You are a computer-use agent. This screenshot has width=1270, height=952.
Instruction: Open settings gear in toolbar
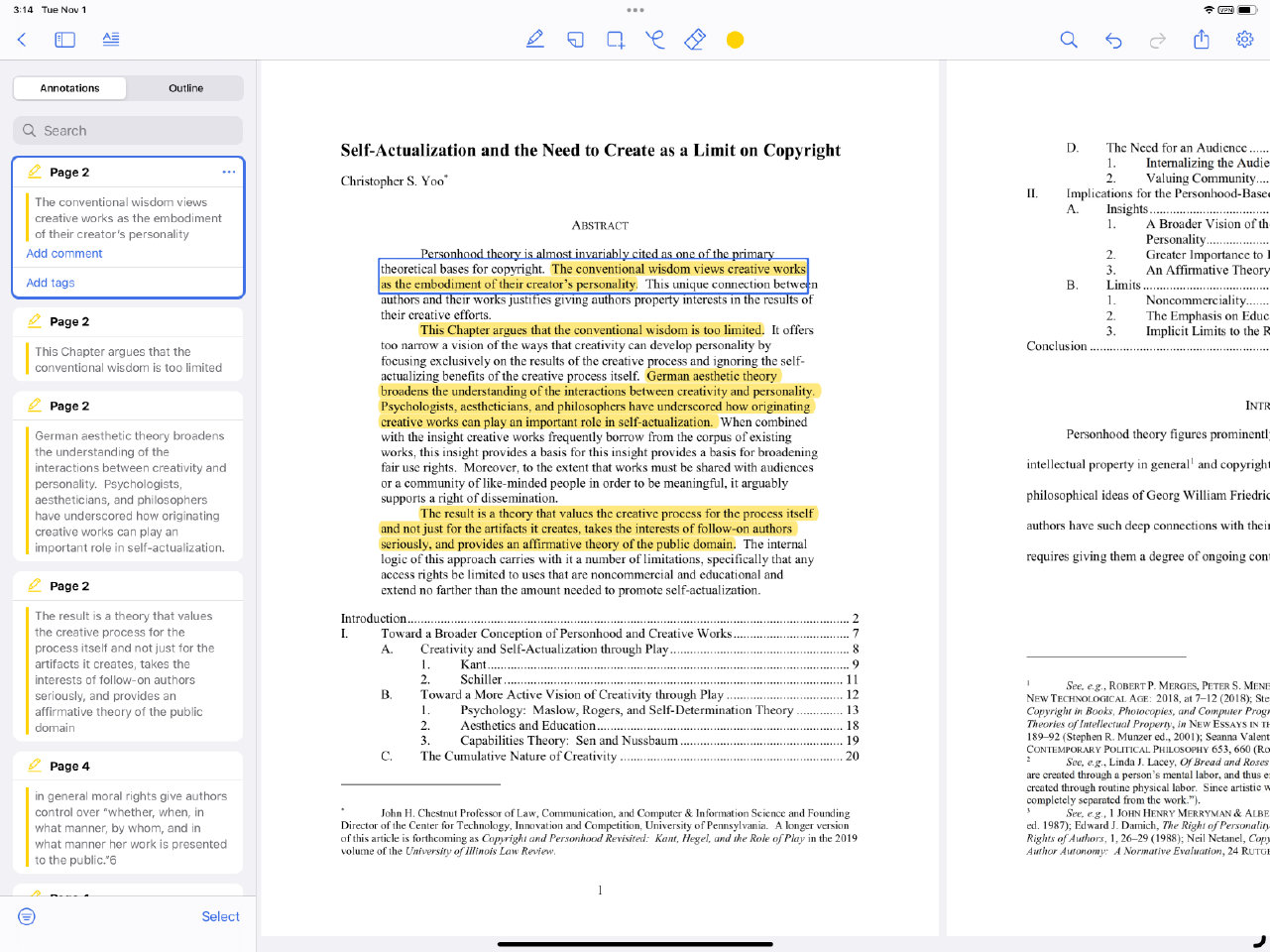click(1244, 40)
